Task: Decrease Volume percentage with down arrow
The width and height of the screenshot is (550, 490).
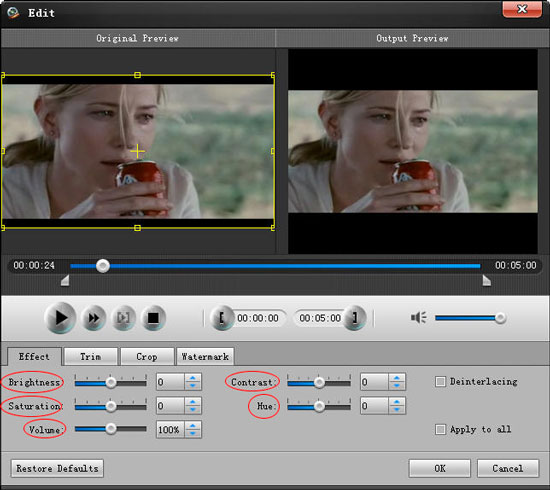Action: pos(193,434)
